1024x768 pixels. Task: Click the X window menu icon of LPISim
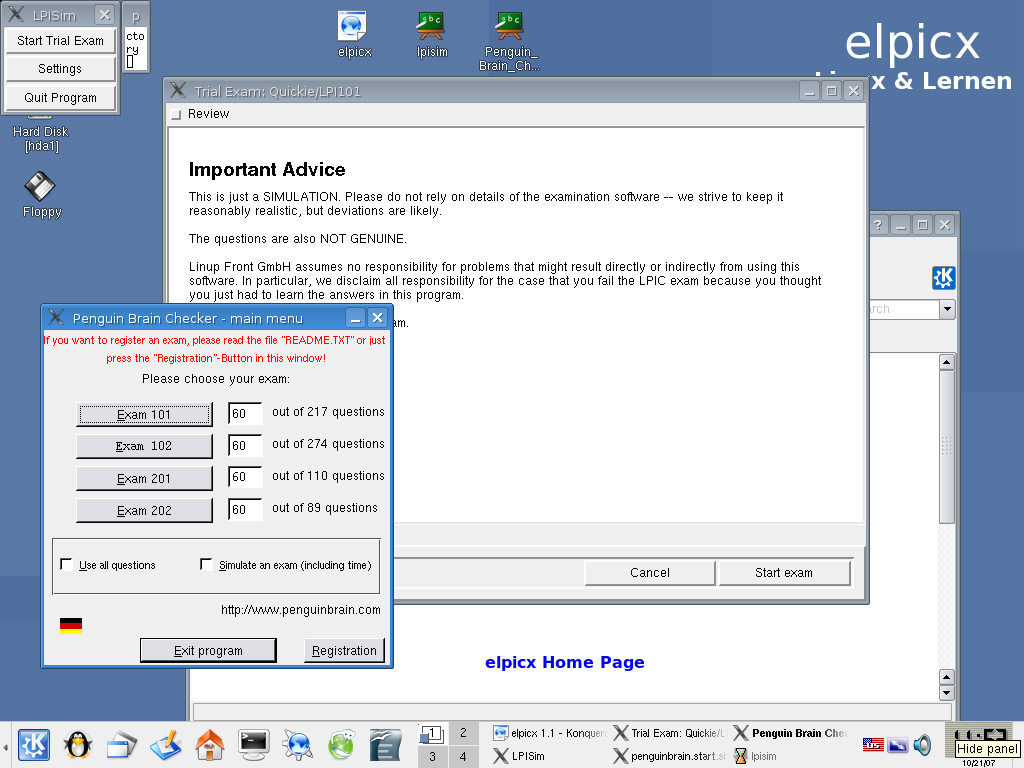(16, 14)
